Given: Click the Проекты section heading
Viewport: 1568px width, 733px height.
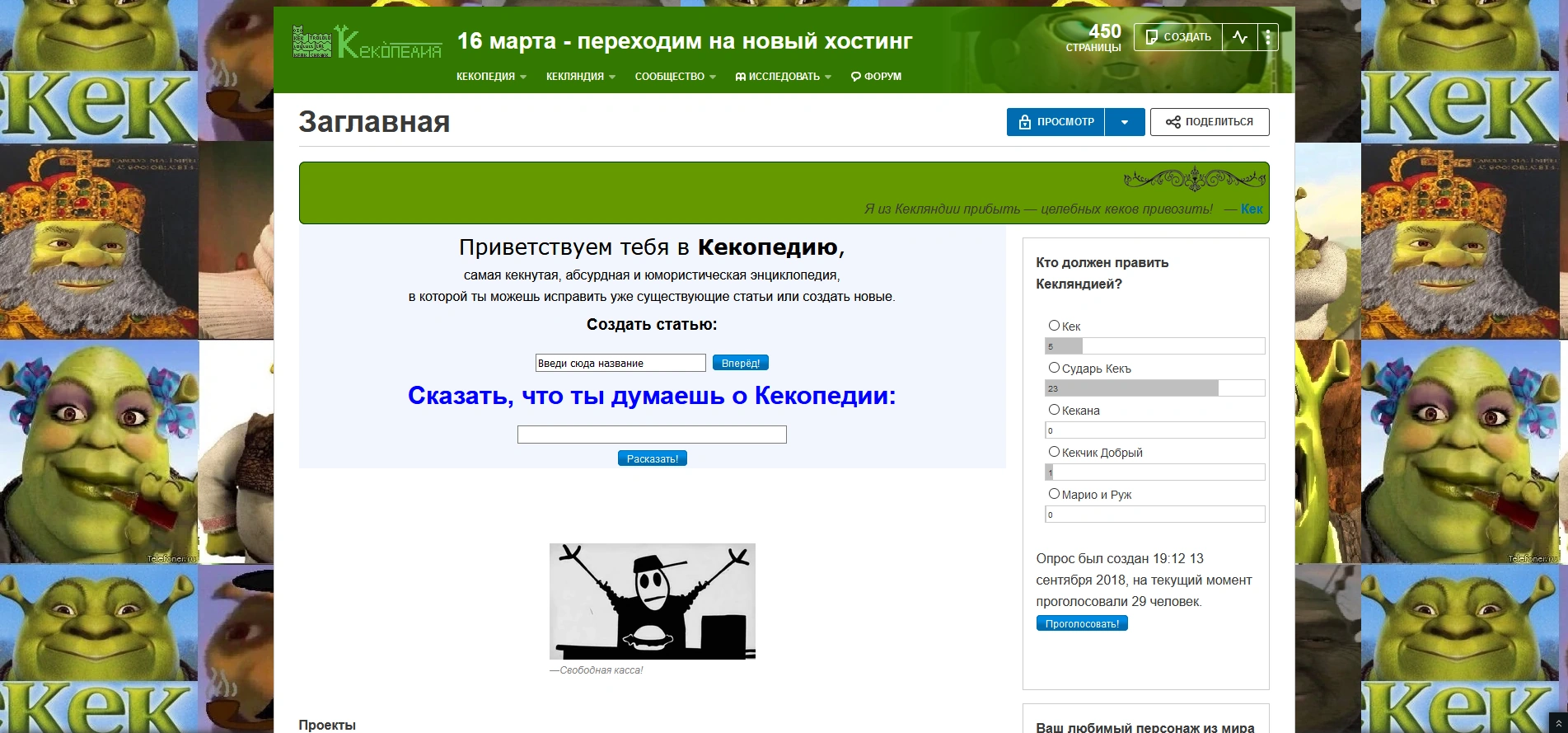Looking at the screenshot, I should (327, 726).
